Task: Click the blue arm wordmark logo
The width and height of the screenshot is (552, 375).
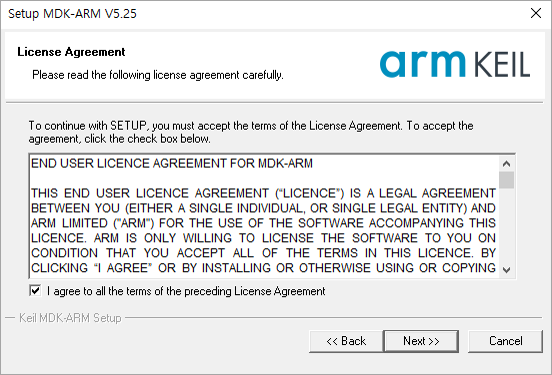Action: coord(423,64)
